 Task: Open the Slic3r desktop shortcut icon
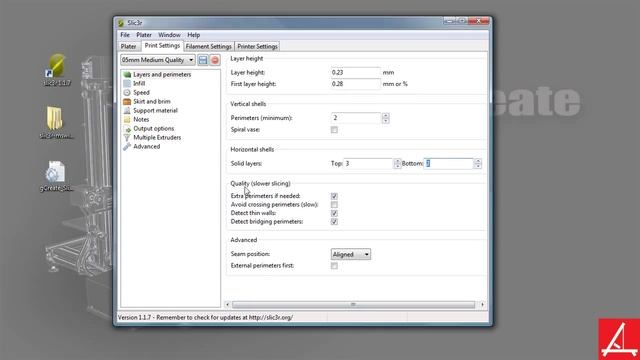click(x=57, y=65)
